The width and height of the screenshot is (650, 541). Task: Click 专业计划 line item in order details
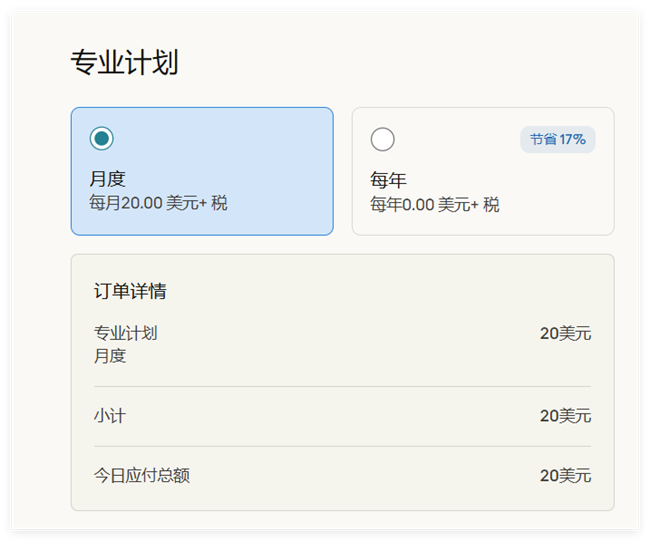tap(126, 333)
